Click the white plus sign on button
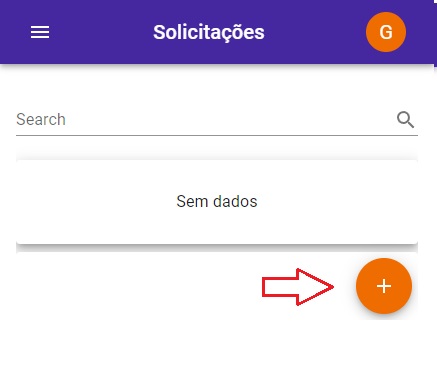Viewport: 437px width, 389px height. click(384, 286)
